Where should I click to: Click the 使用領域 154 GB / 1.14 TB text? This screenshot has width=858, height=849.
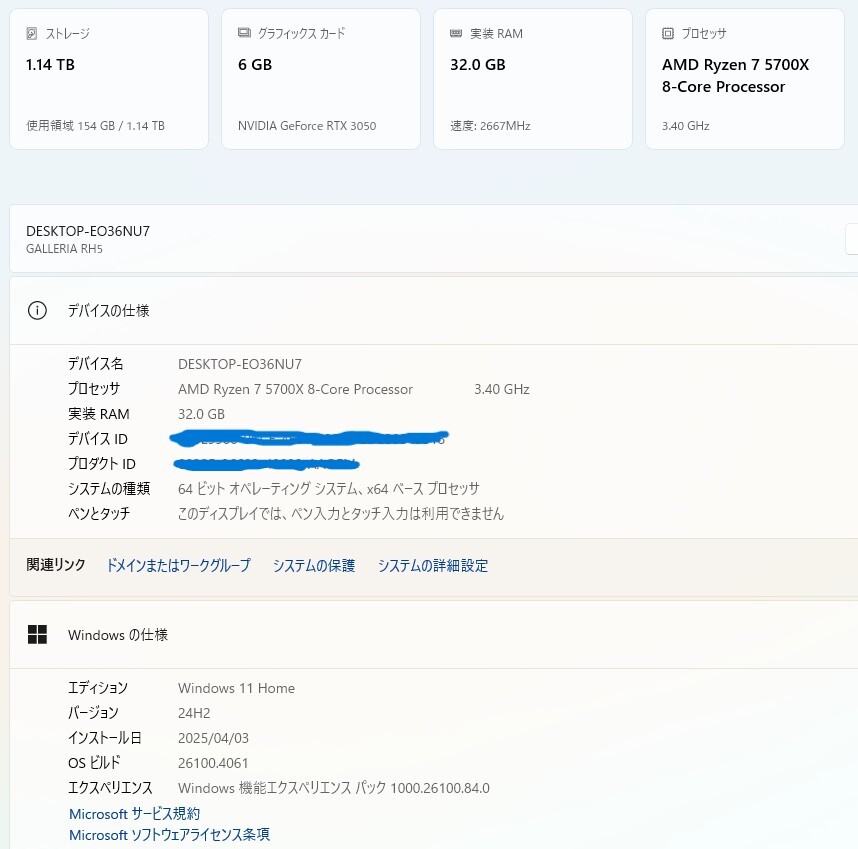[x=95, y=126]
